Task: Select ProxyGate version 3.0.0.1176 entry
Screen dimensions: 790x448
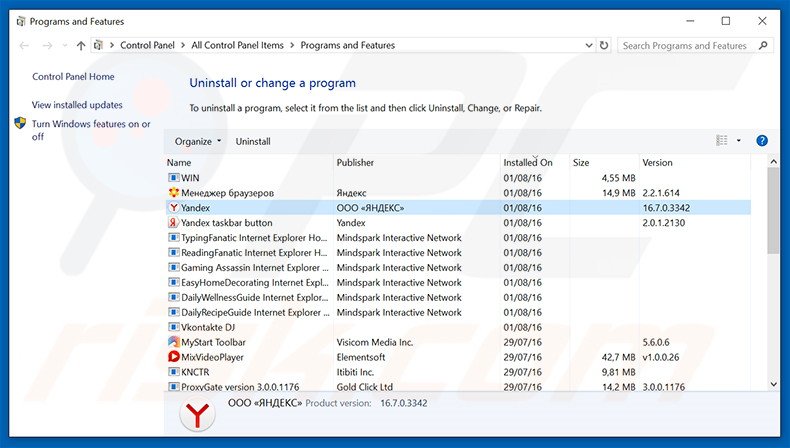Action: click(458, 387)
